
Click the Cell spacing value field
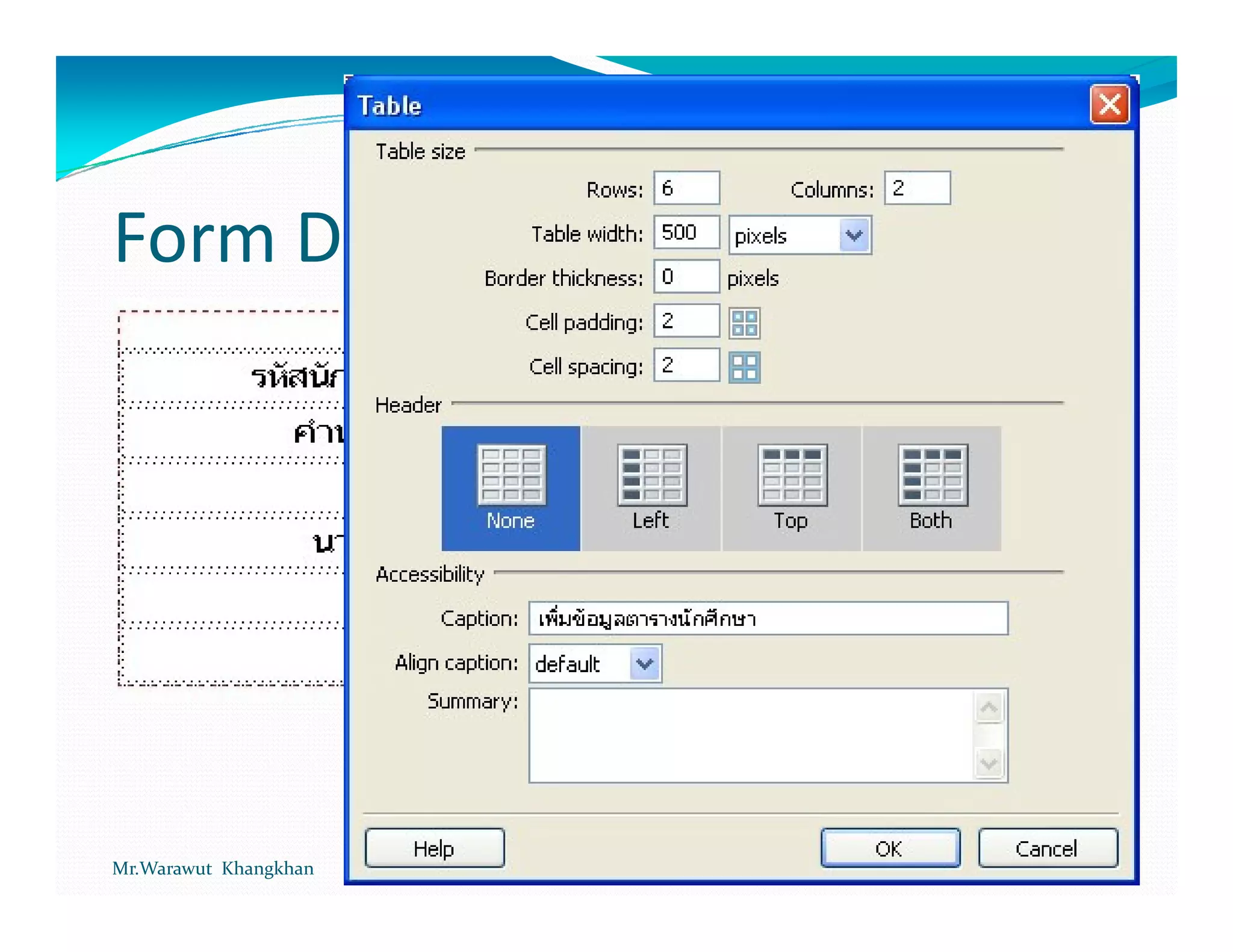click(x=686, y=365)
